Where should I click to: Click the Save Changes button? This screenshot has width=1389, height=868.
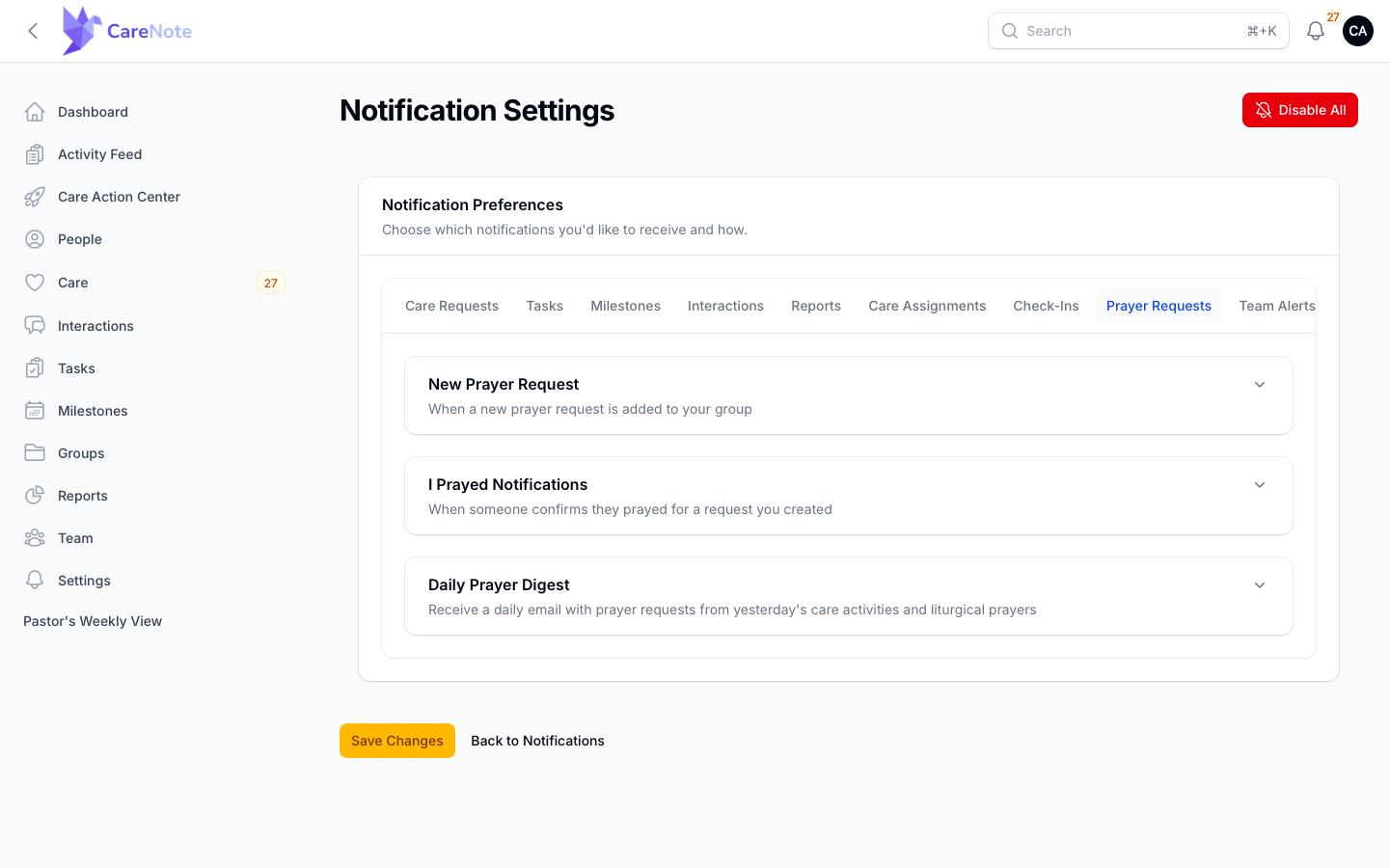click(x=397, y=741)
